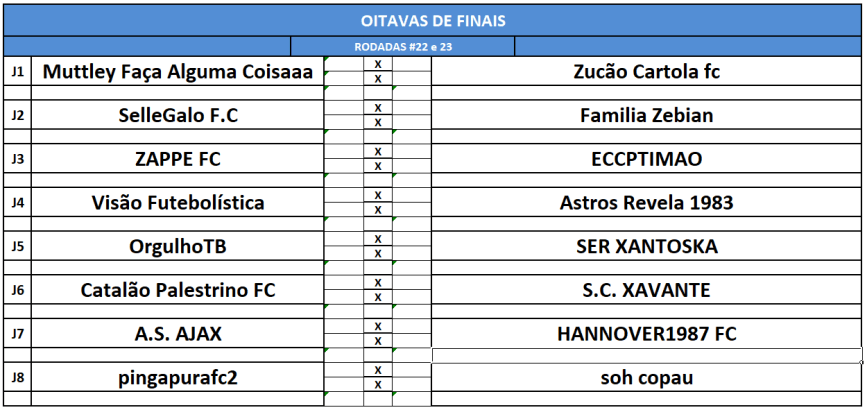867x410 pixels.
Task: Select the 'SelleGalo F.C' cell
Action: coord(178,115)
